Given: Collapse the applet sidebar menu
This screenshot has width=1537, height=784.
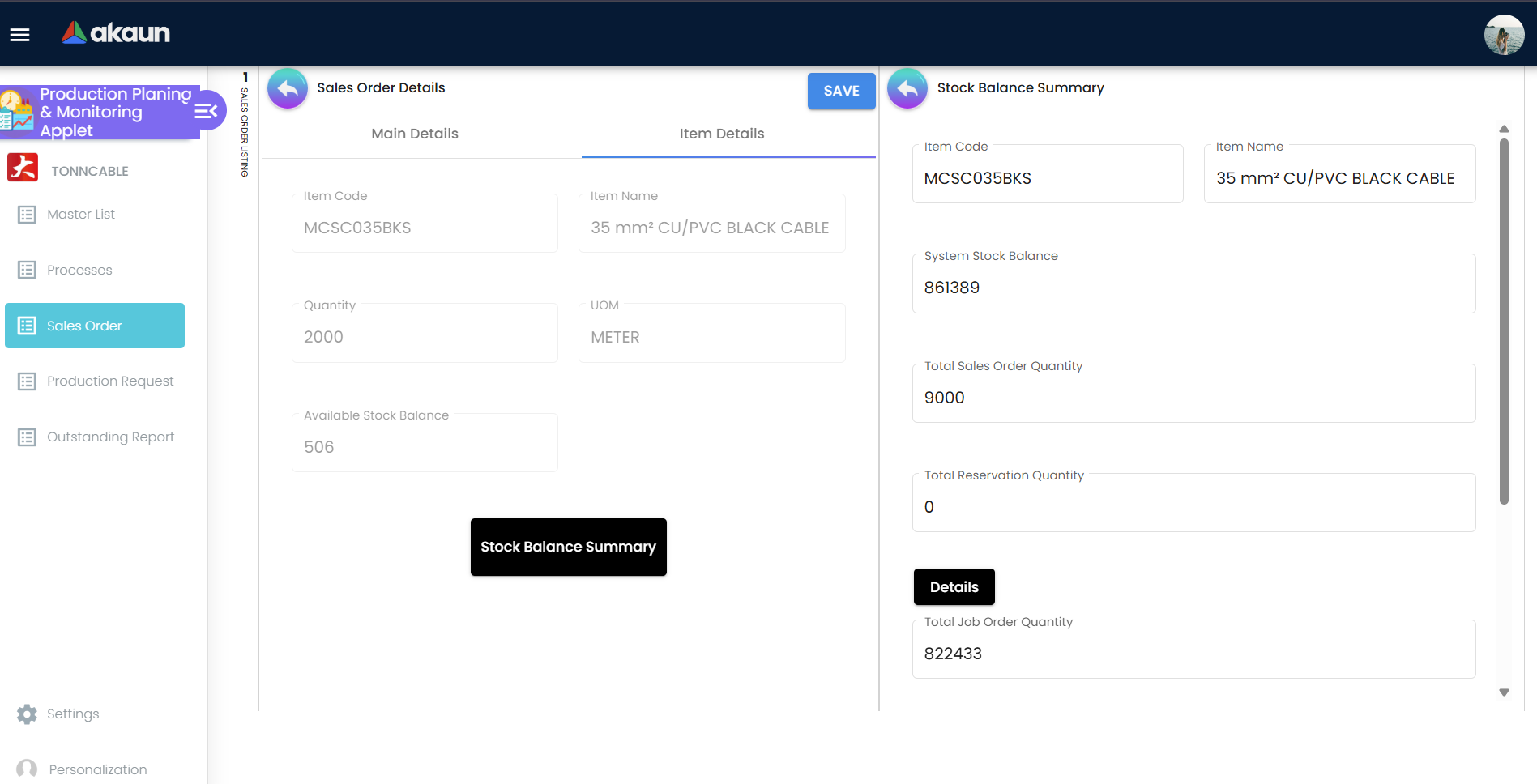Looking at the screenshot, I should (x=207, y=111).
